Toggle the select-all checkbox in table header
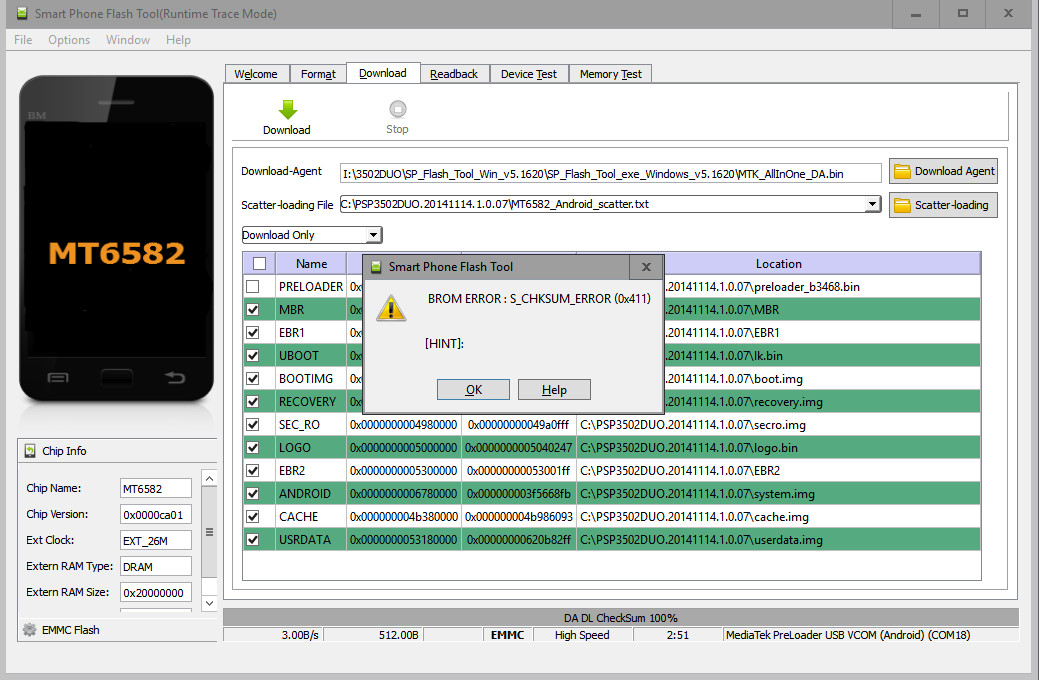 pyautogui.click(x=259, y=264)
